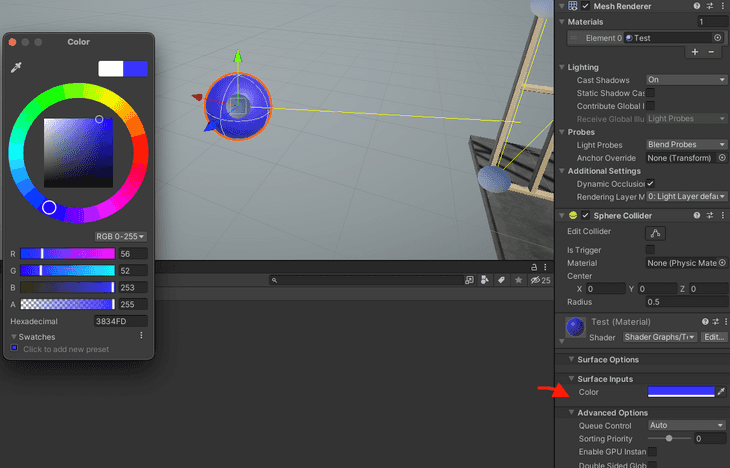This screenshot has height=468, width=730.
Task: Click the G channel slider
Action: pyautogui.click(x=68, y=270)
